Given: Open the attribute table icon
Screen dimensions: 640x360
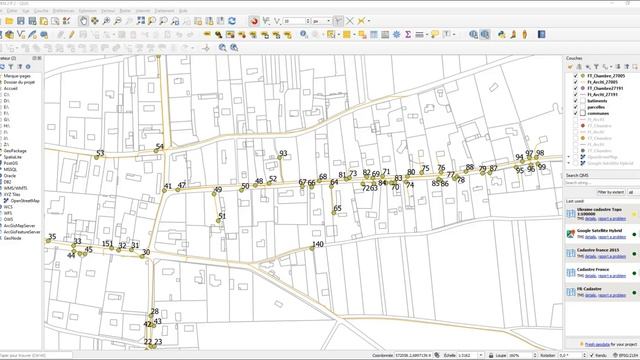Looking at the screenshot, I should 373,35.
